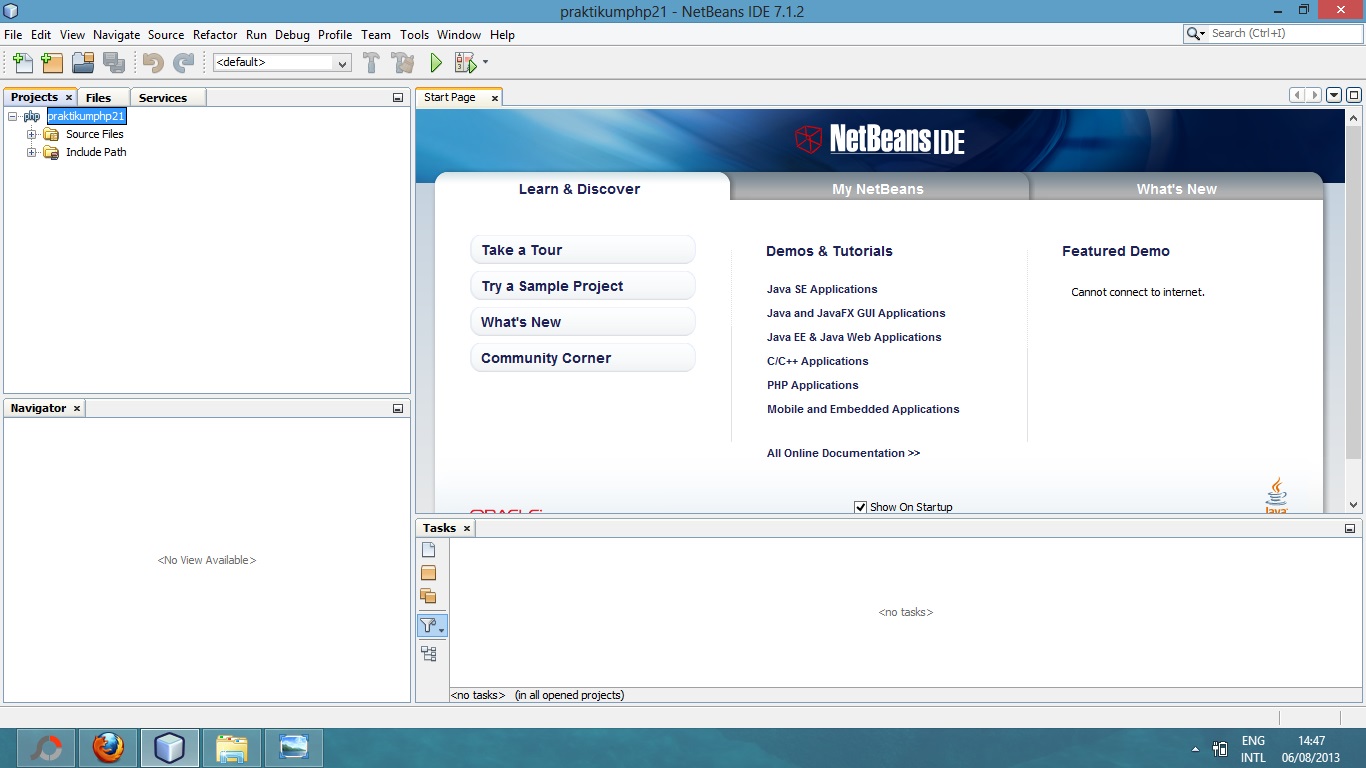Maximize the editor window icon
Screen dimensions: 1366x768
pos(1353,96)
